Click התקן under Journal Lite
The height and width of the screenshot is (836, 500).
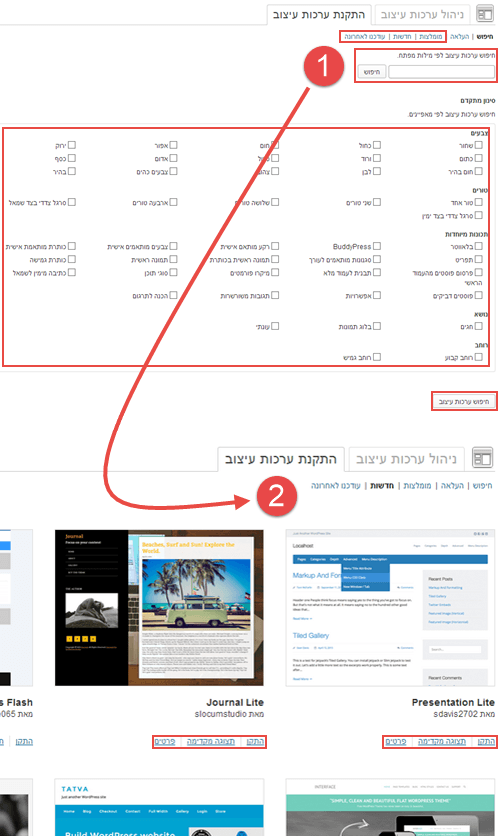(255, 742)
